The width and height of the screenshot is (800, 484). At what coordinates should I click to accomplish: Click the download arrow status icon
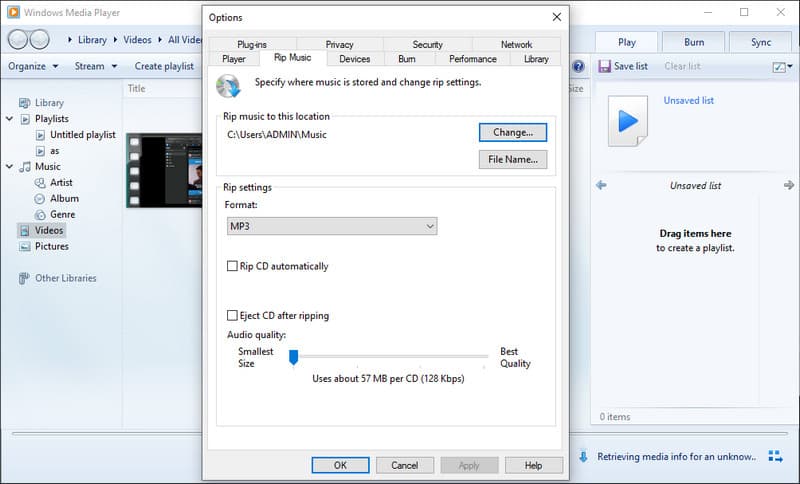[x=583, y=456]
